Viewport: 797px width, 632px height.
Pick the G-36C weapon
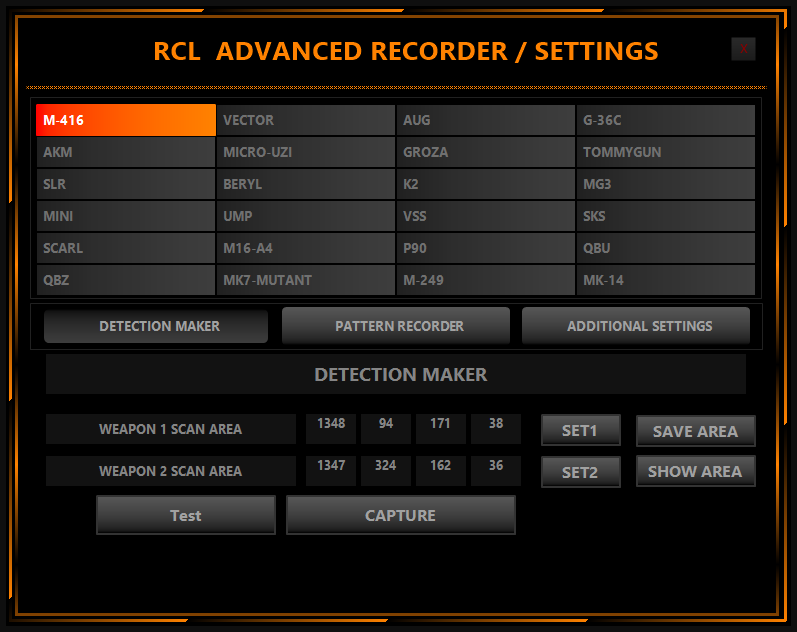click(x=666, y=120)
